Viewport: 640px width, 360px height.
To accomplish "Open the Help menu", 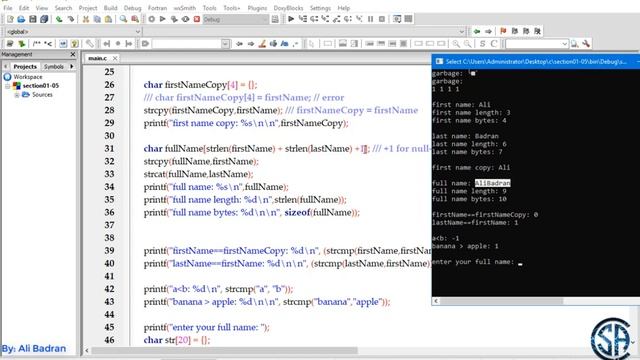I will pos(344,8).
